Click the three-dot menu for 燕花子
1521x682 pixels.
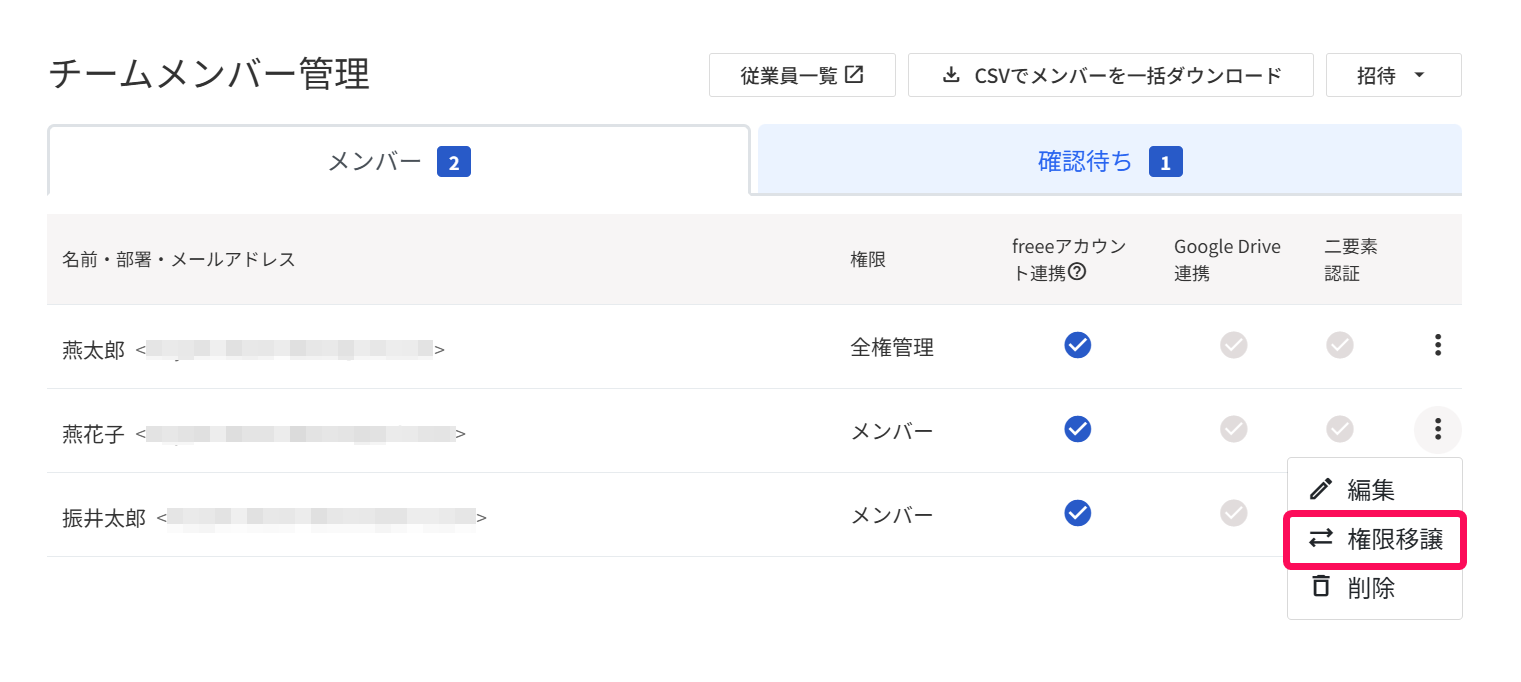1437,430
